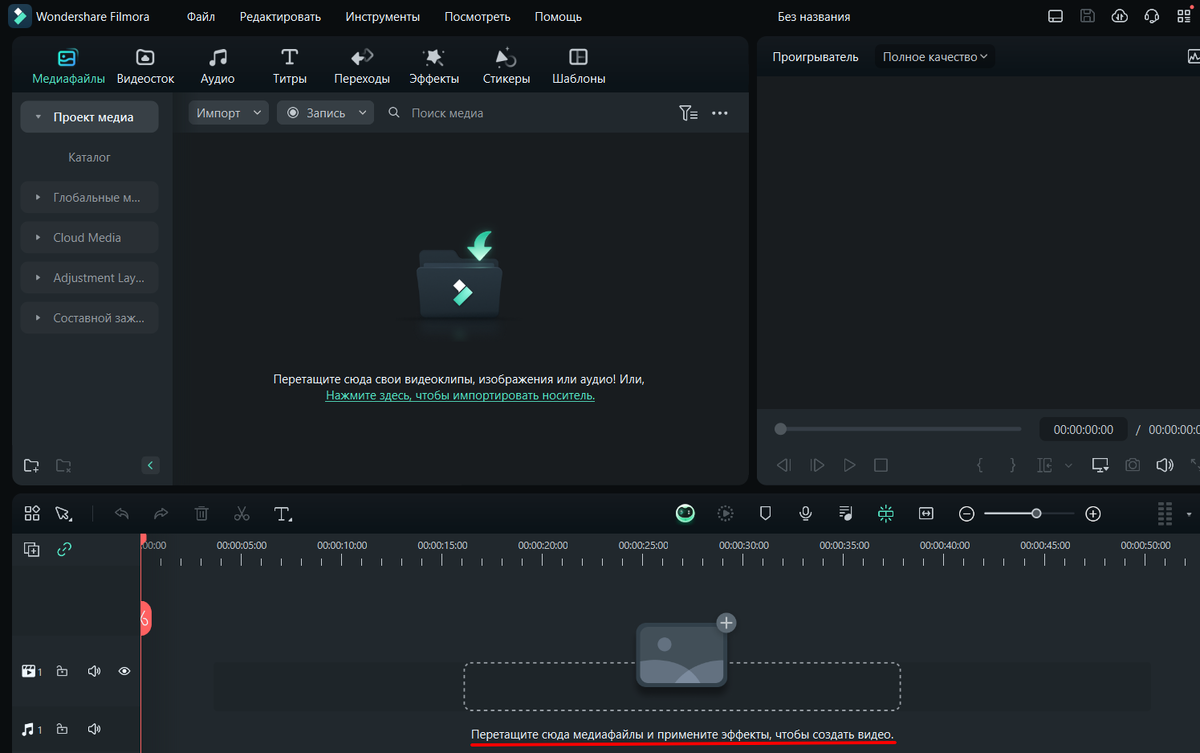Screen dimensions: 1200x753
Task: Click the cloud upload icon in title bar
Action: pos(1120,16)
